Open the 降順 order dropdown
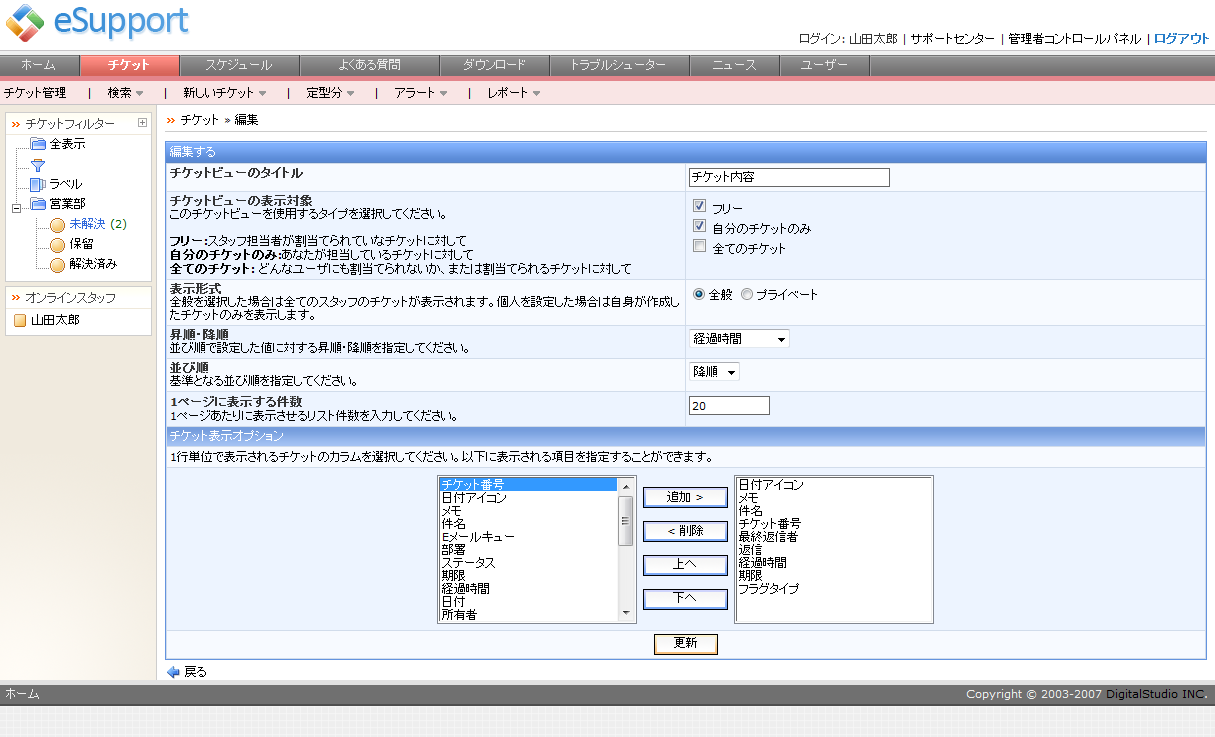Screen dimensions: 1215x737 click(x=715, y=372)
